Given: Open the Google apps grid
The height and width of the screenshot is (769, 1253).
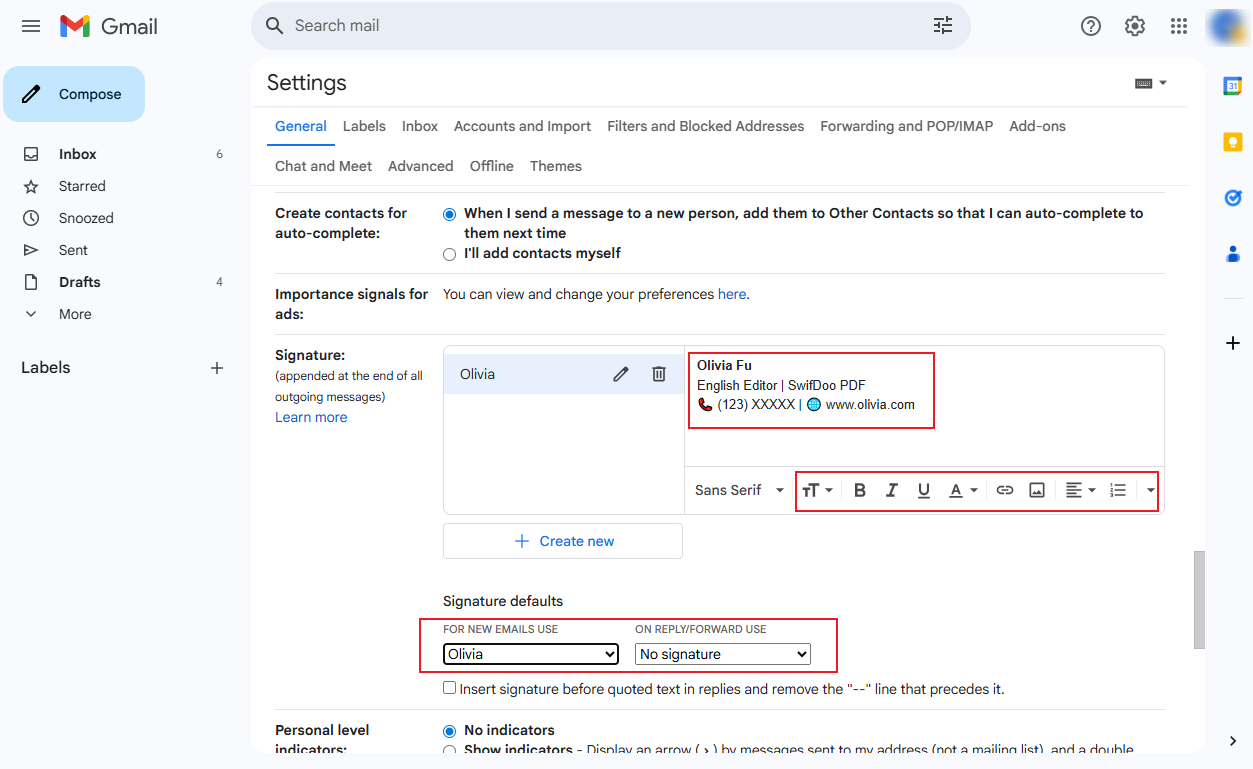Looking at the screenshot, I should click(x=1179, y=26).
